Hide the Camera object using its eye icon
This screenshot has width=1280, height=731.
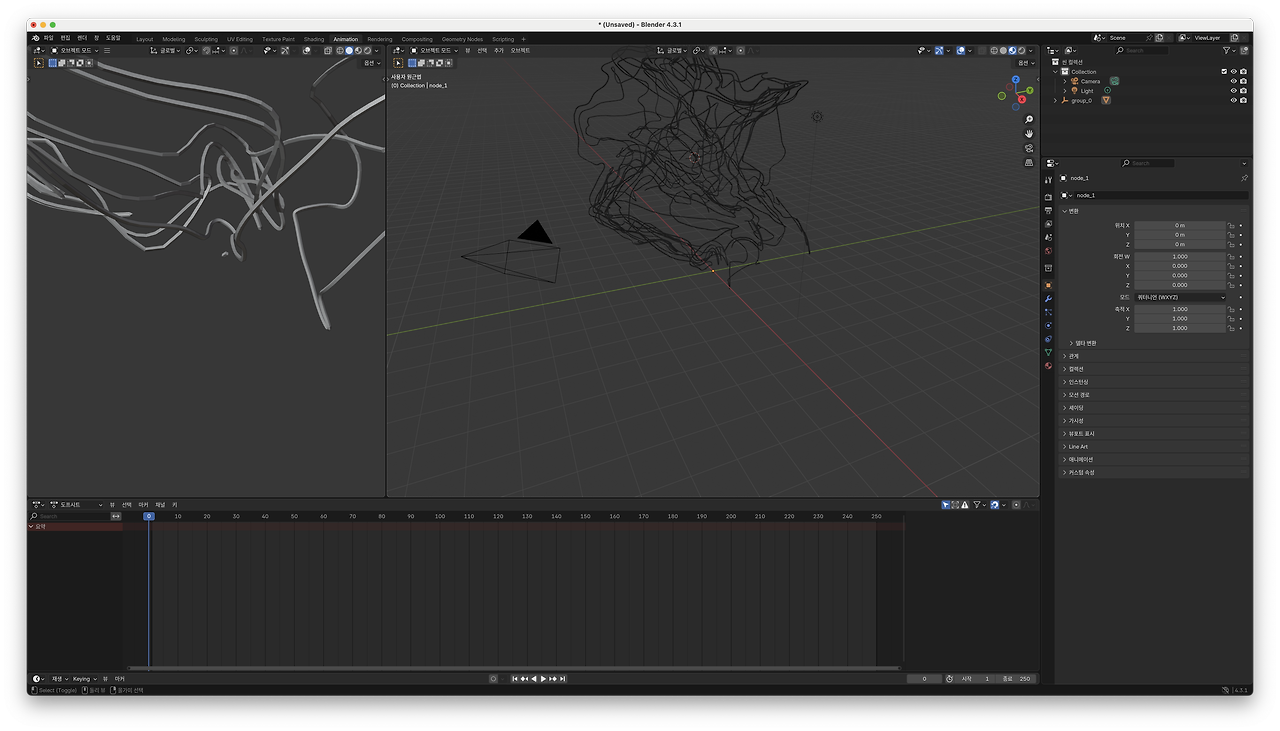pos(1233,81)
